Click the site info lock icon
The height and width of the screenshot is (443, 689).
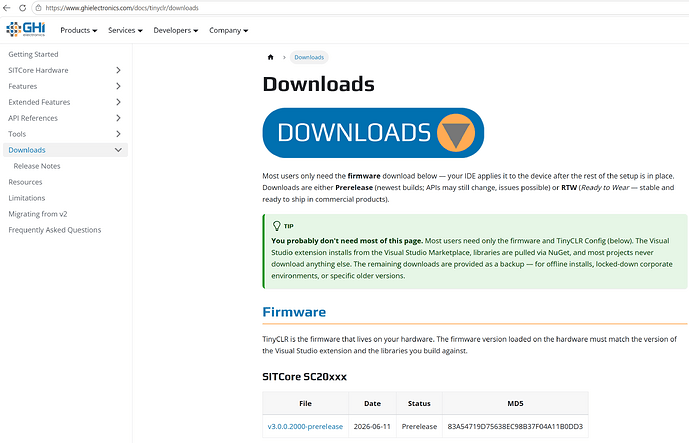(39, 8)
